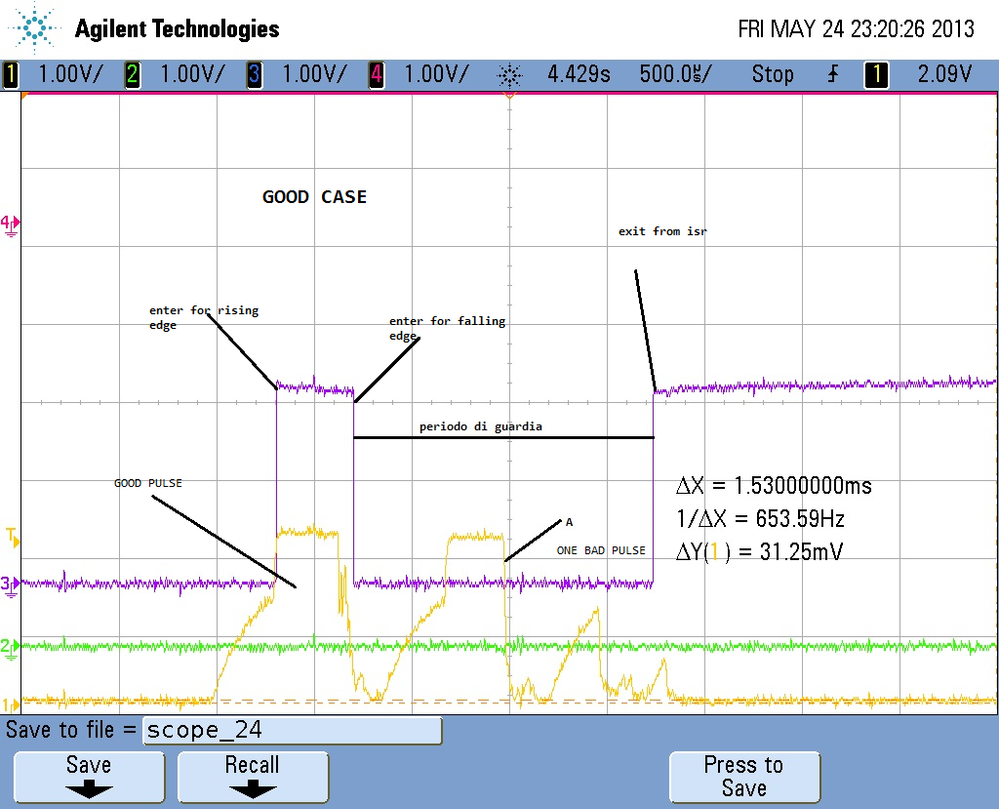Click the Press to Save button

(x=744, y=777)
